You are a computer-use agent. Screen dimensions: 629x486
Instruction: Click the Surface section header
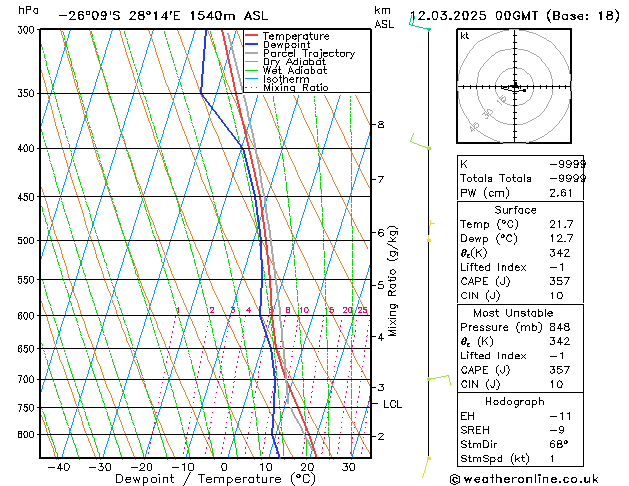(x=516, y=210)
